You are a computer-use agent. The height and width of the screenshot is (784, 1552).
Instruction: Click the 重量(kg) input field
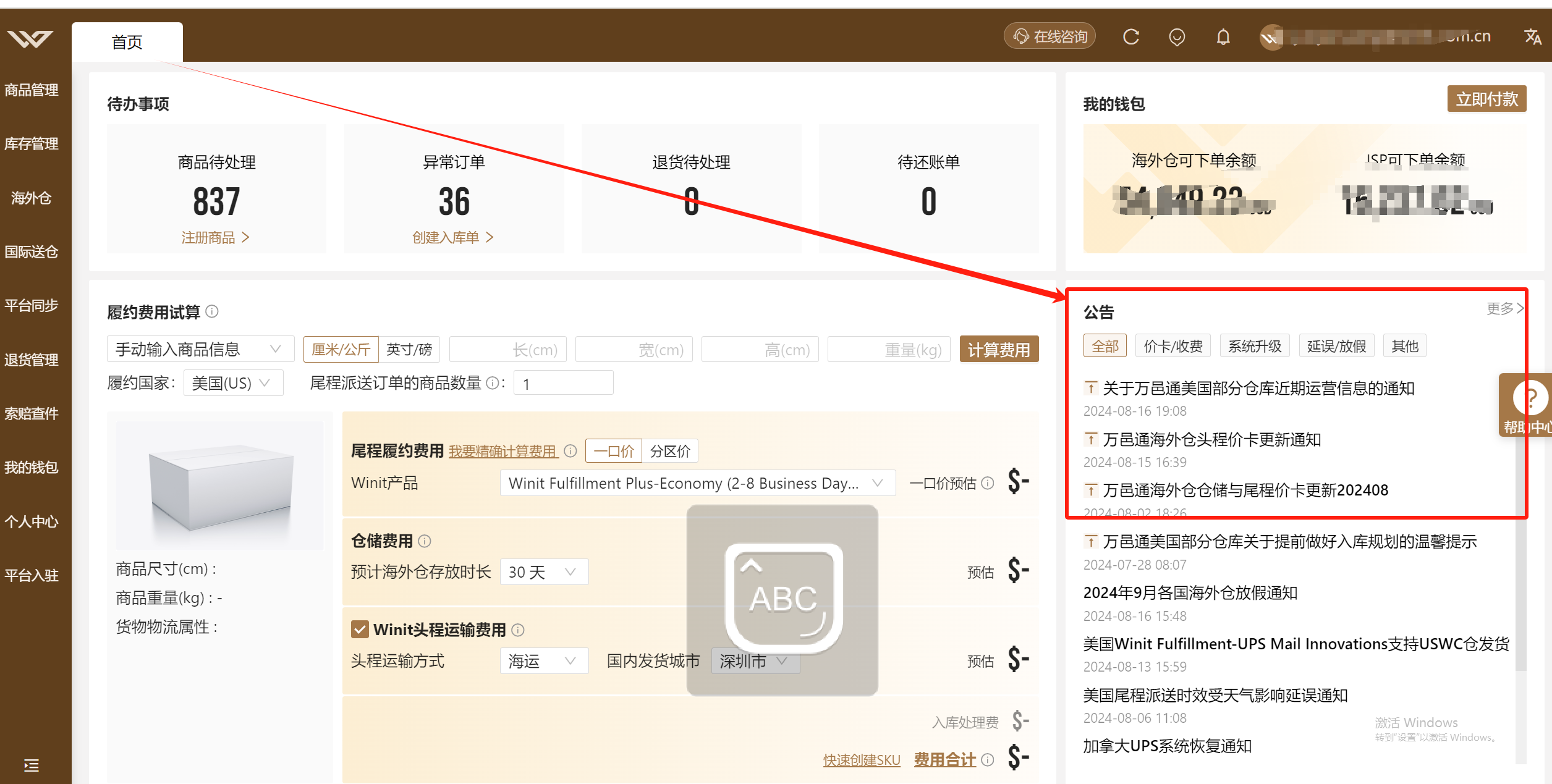pos(888,350)
